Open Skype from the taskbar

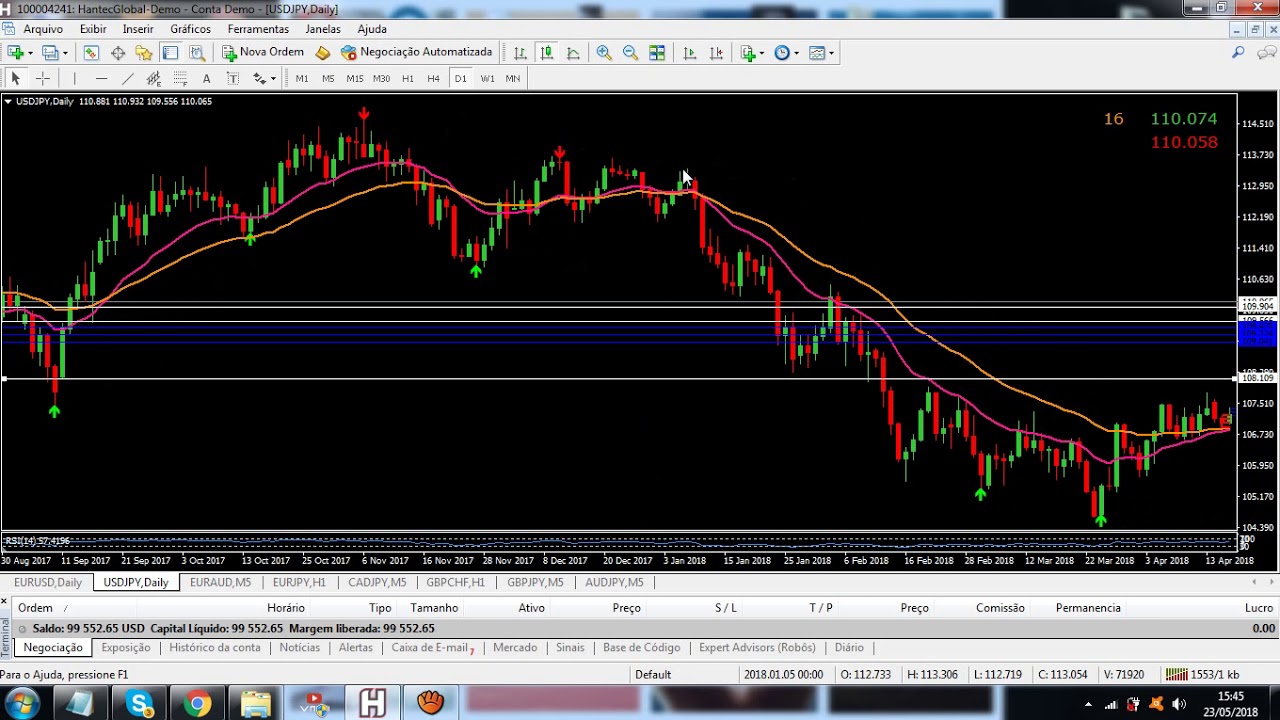tap(140, 704)
